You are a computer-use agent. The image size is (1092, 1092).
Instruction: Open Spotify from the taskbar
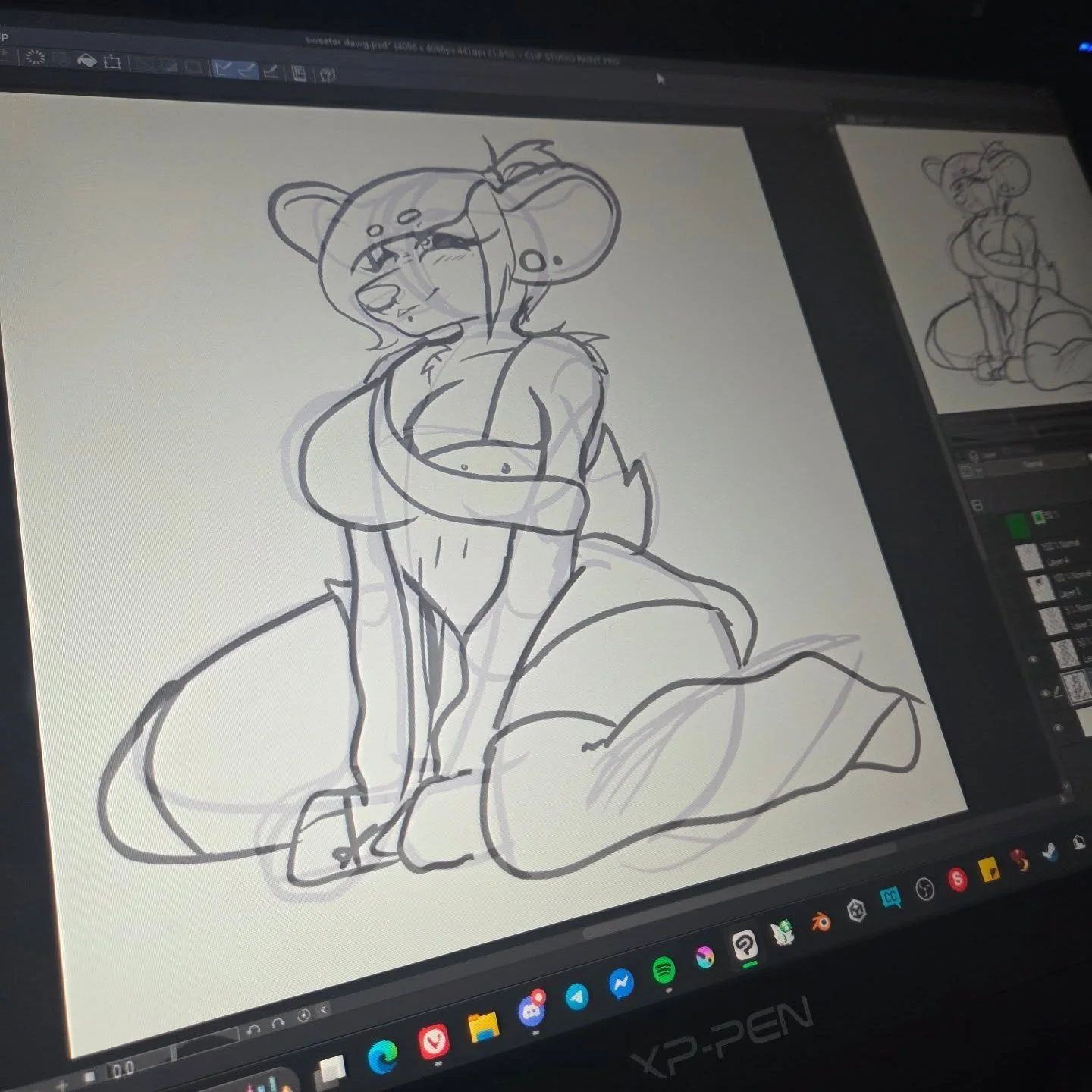[x=664, y=969]
